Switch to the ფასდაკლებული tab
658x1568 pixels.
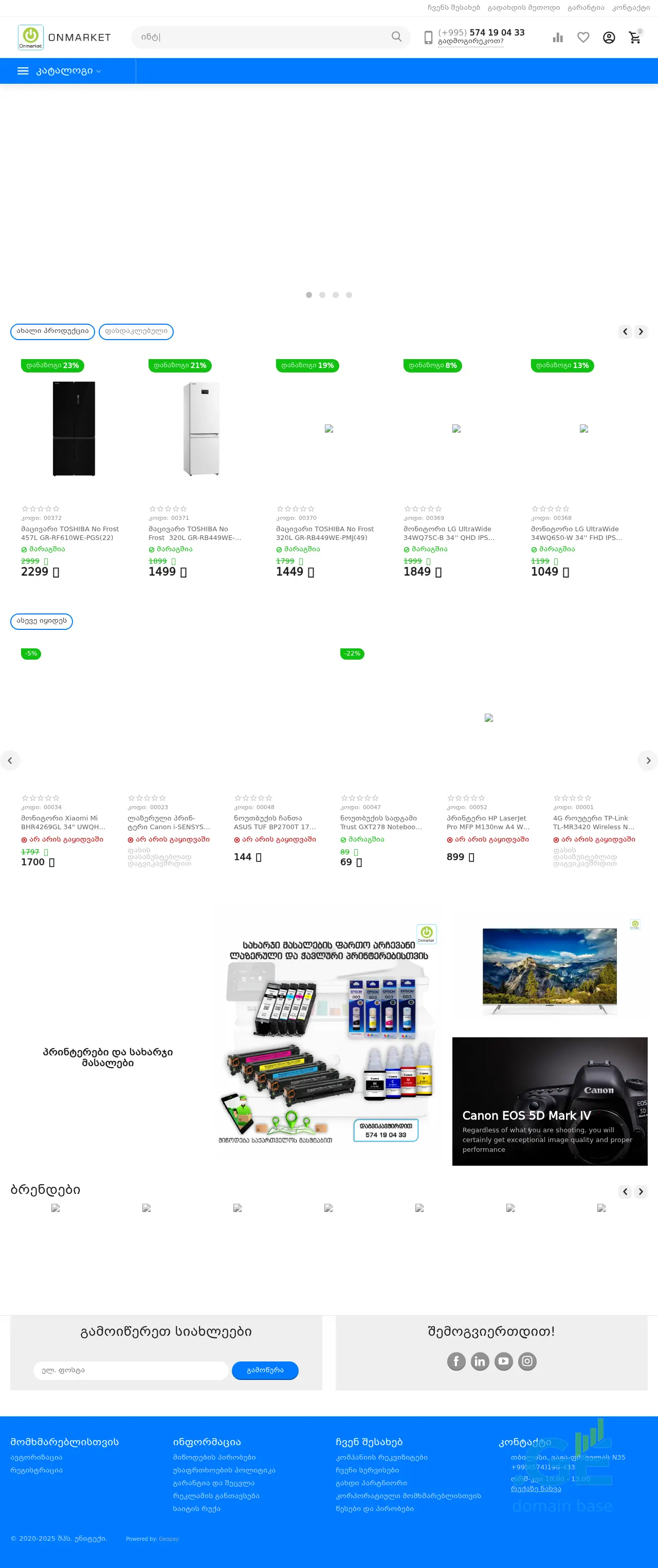[136, 331]
